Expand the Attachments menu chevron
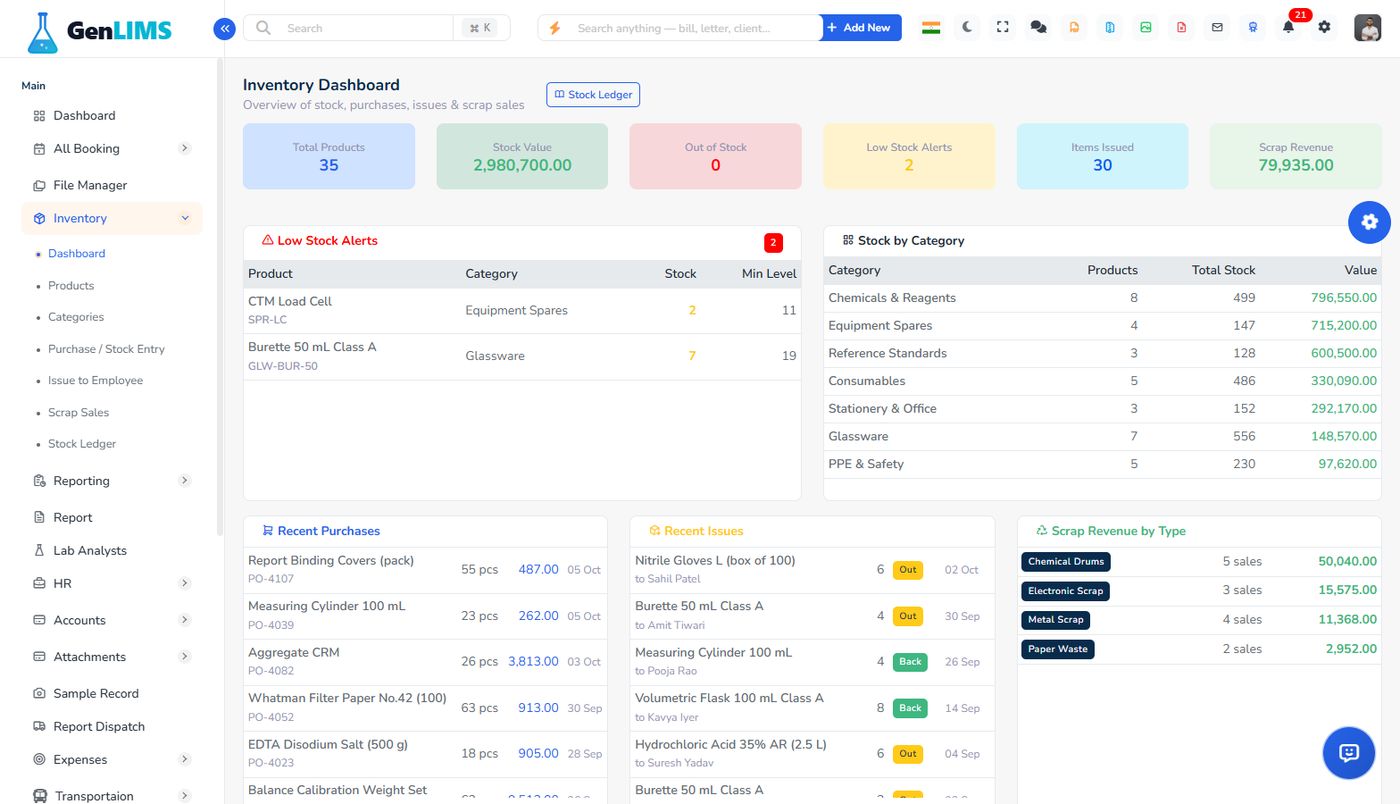 point(184,657)
